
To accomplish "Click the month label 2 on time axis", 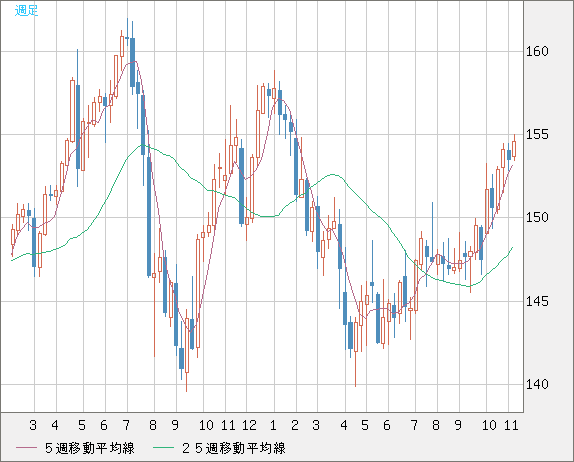I will click(295, 425).
